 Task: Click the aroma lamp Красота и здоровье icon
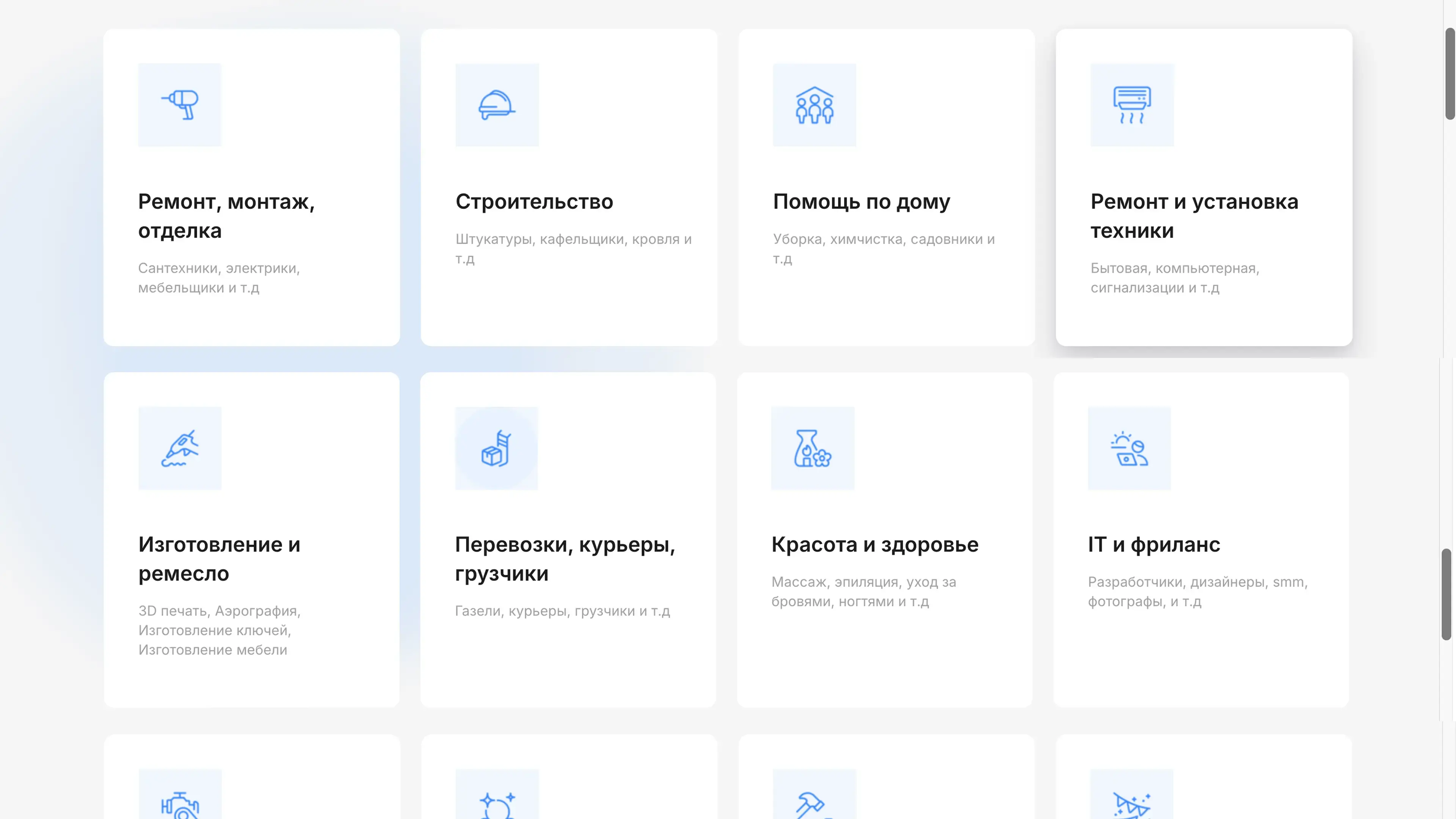812,448
